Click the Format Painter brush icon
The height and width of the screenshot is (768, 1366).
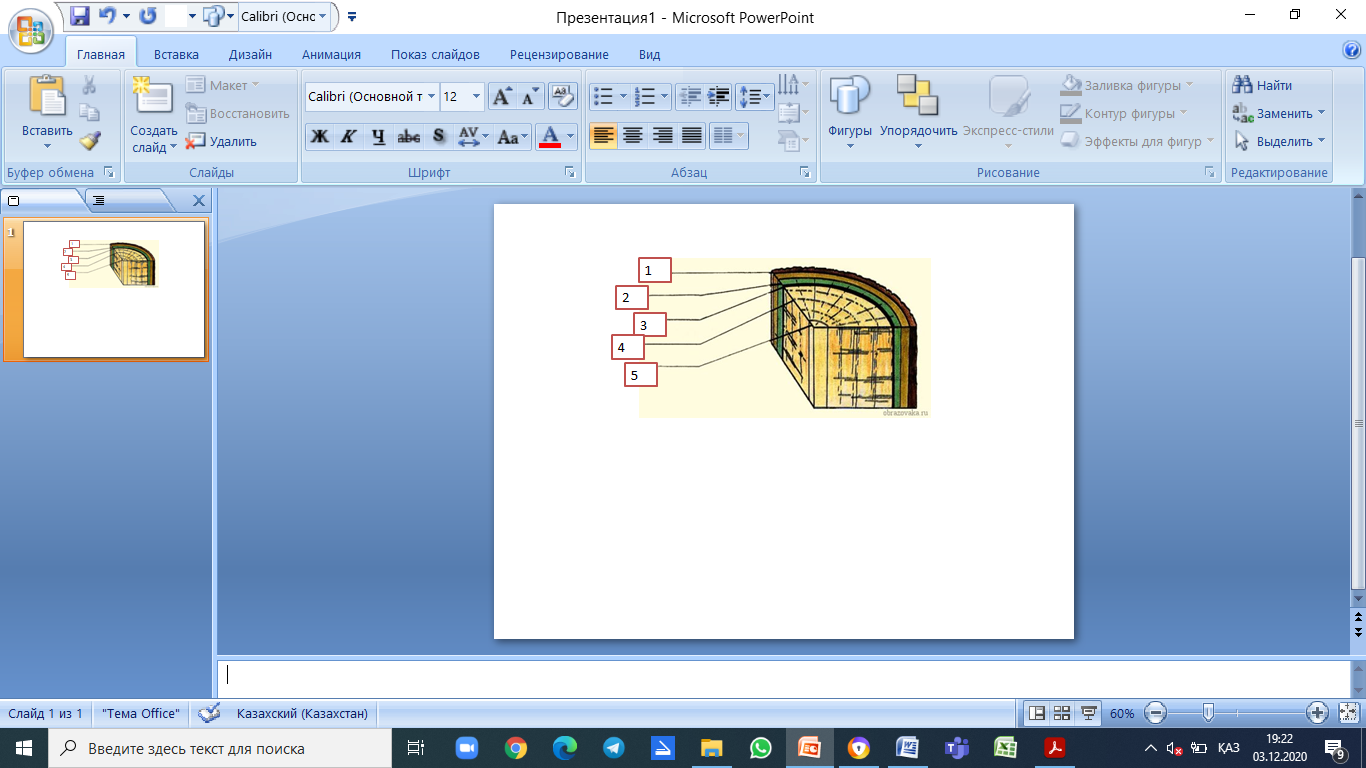tap(90, 140)
